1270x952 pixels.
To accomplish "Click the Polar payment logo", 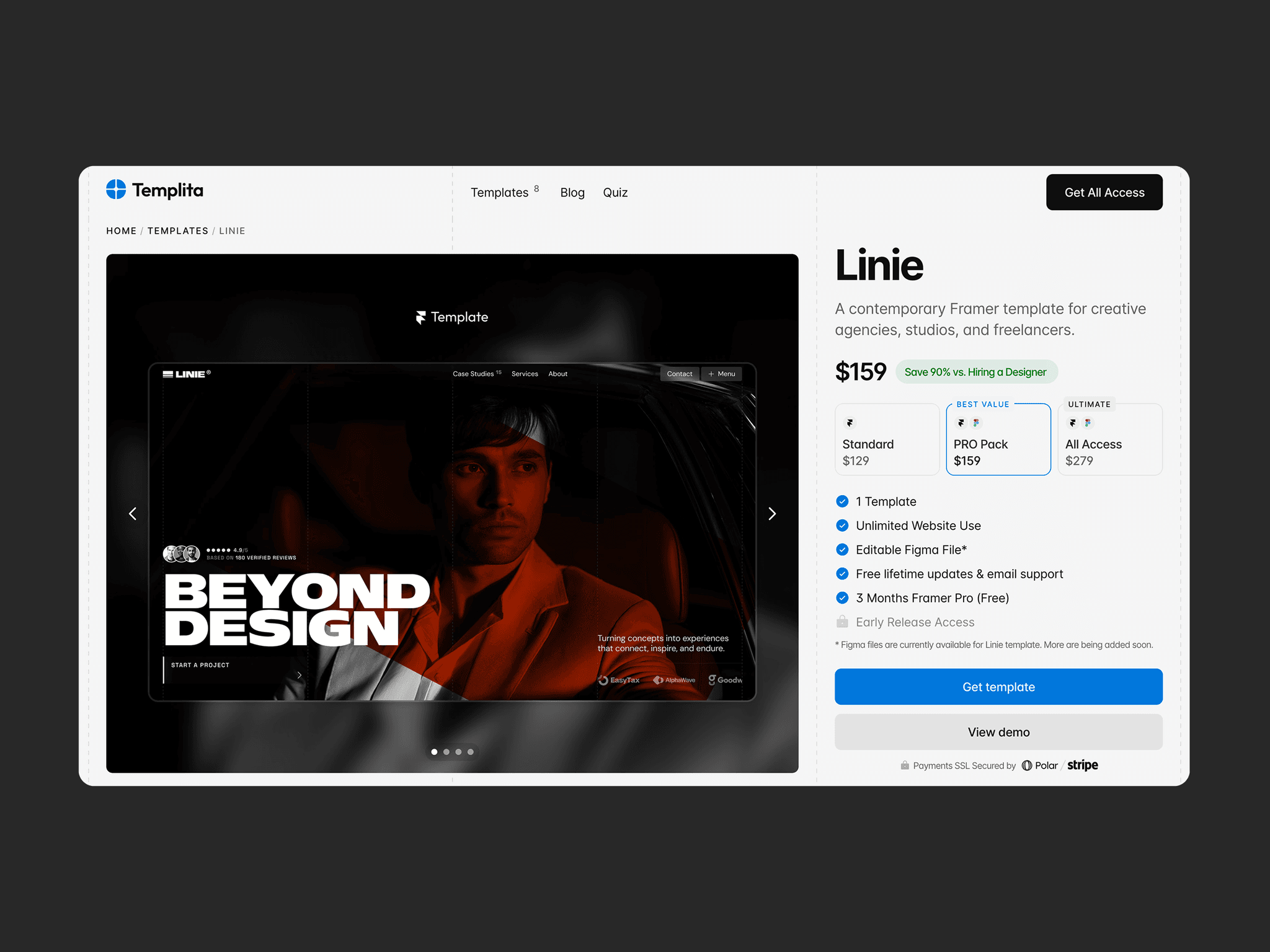I will [x=1039, y=765].
